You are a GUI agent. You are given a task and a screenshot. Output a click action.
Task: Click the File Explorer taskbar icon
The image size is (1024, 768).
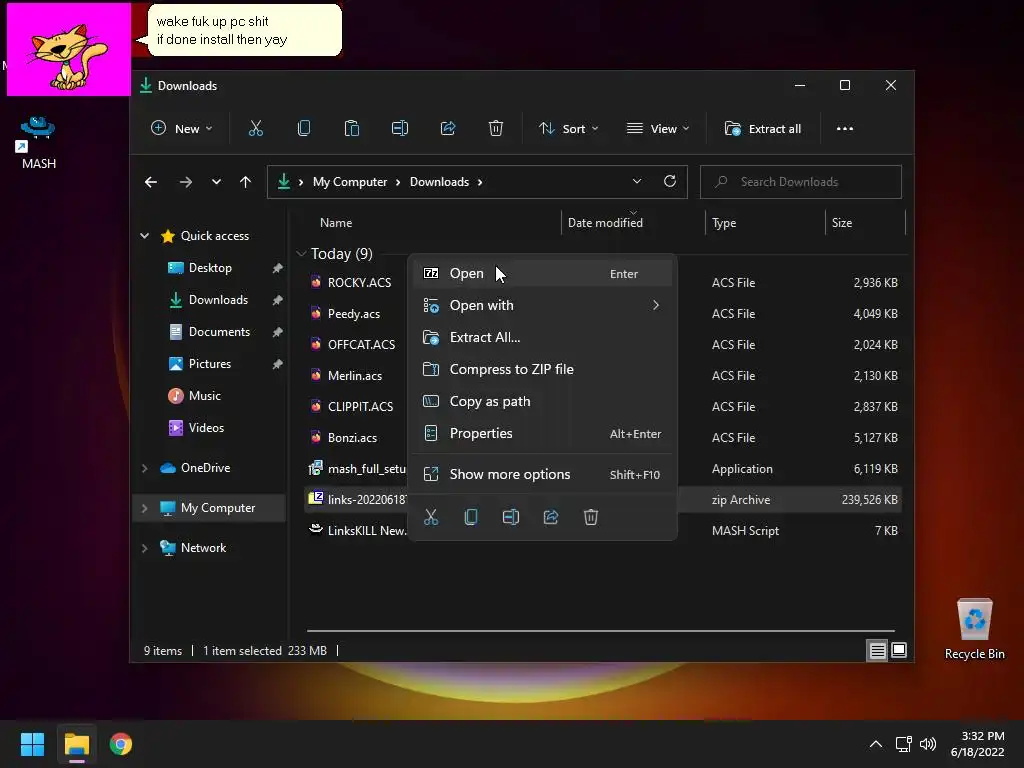click(76, 744)
